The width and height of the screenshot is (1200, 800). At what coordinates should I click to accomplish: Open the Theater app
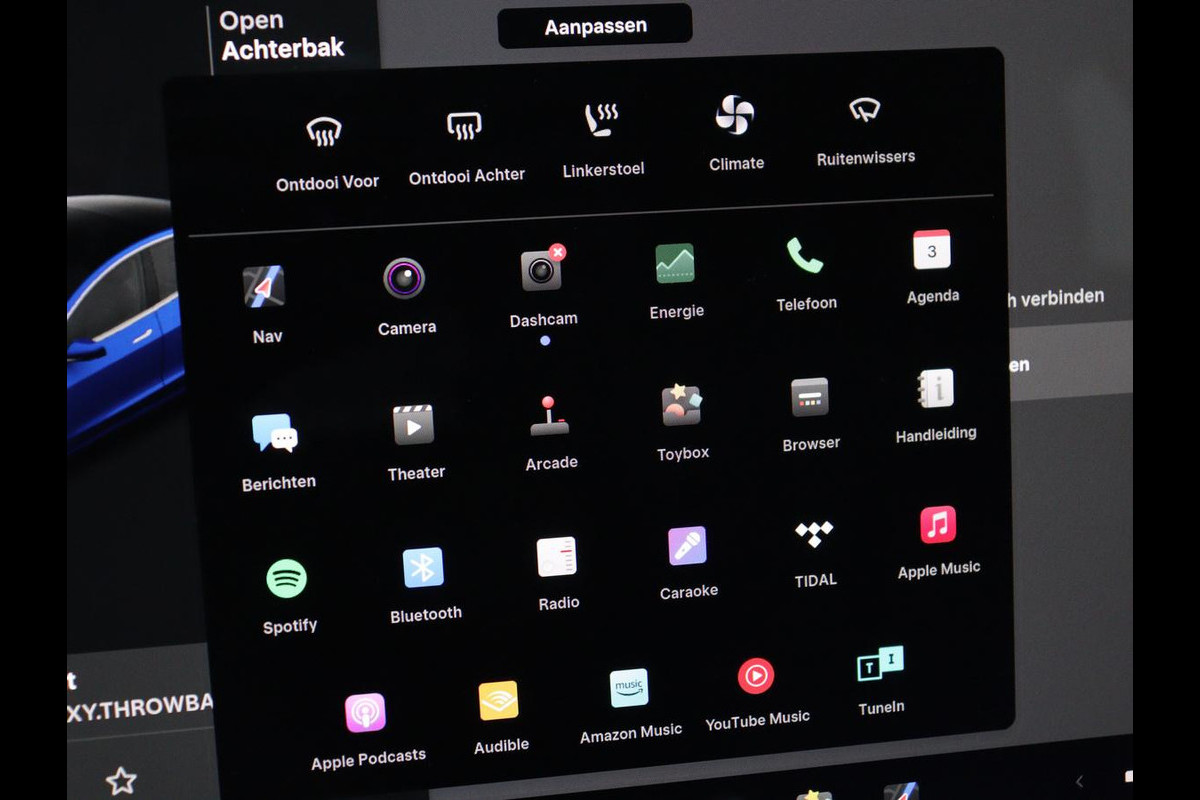coord(413,425)
